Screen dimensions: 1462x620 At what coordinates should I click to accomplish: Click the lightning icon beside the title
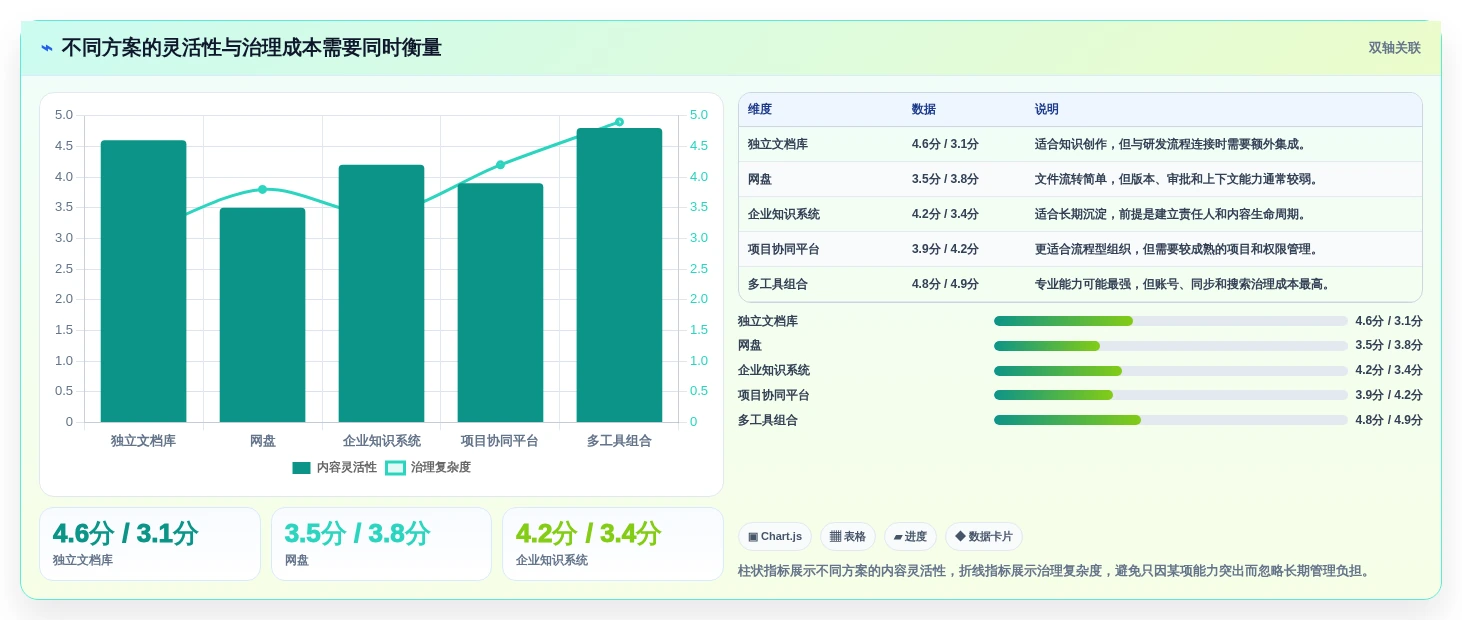(x=47, y=48)
